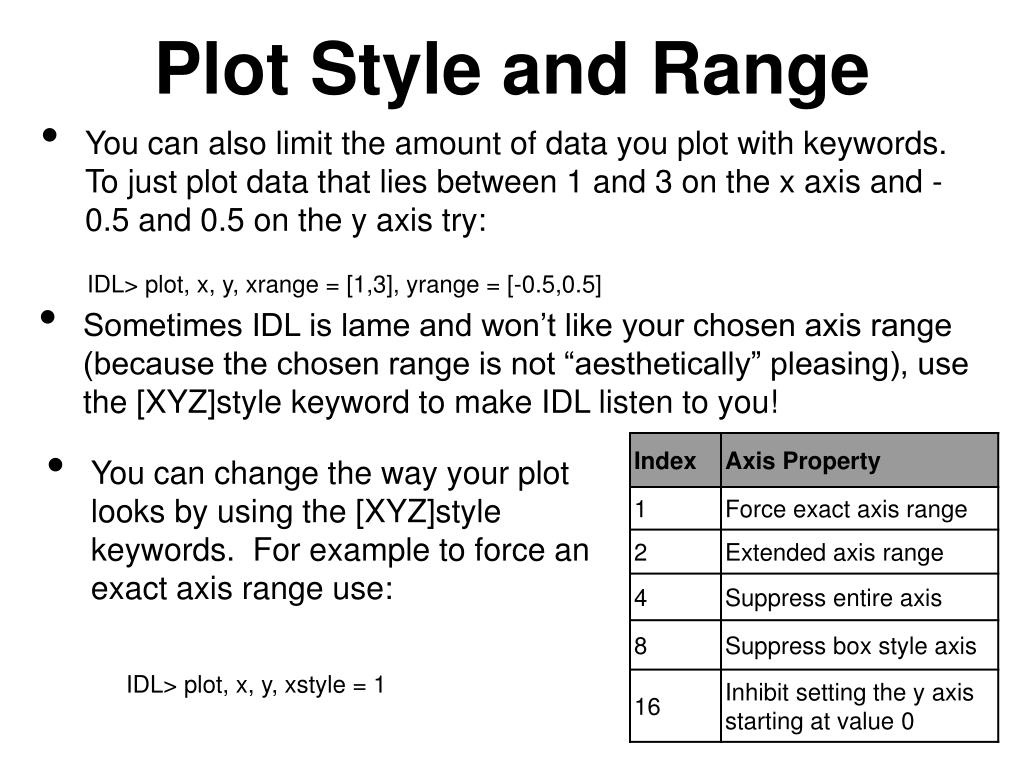Click the bullet dot before "You can change"
Image resolution: width=1024 pixels, height=768 pixels.
coord(55,465)
